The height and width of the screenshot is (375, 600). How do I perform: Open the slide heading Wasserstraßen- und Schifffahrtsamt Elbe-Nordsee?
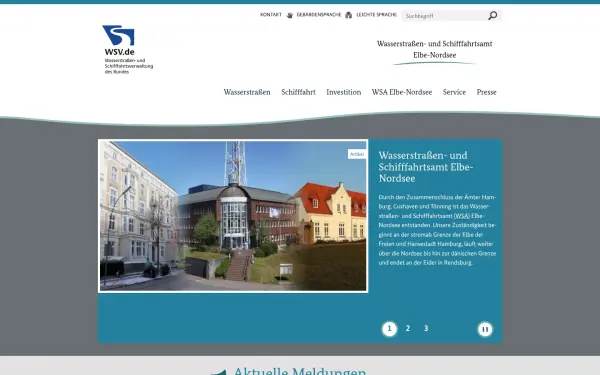coord(426,167)
